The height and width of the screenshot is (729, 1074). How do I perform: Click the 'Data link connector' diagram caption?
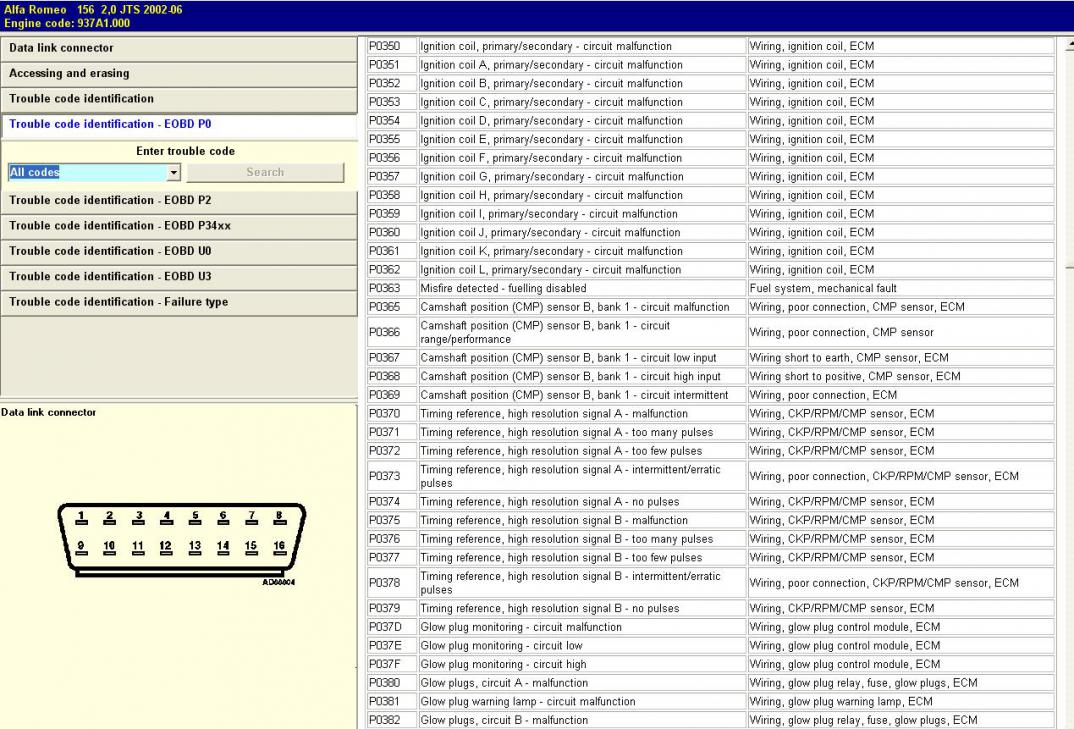(x=49, y=412)
